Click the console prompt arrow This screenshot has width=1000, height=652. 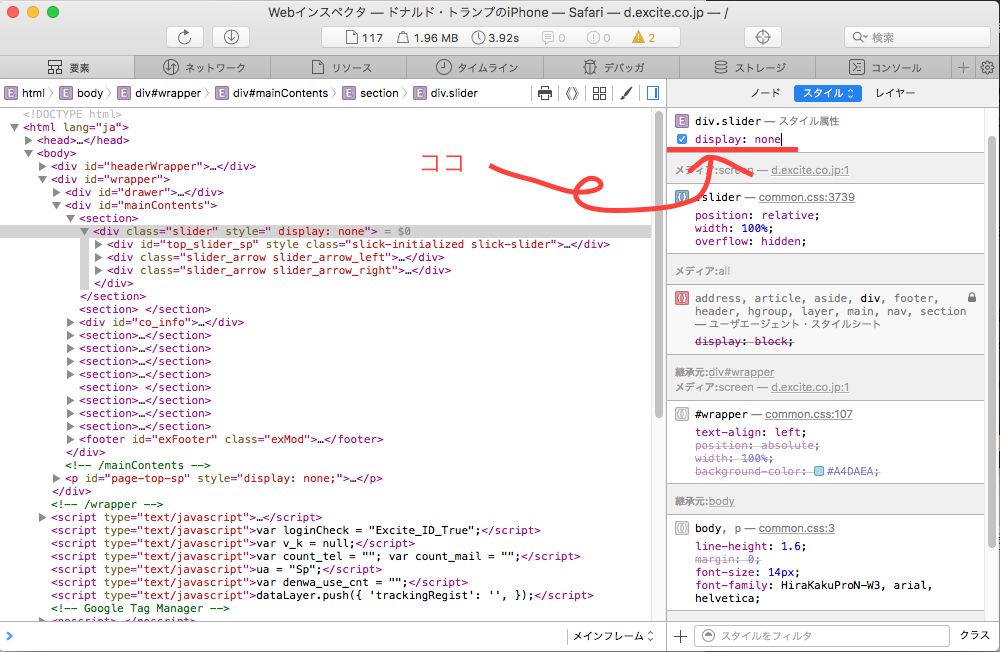[x=9, y=636]
